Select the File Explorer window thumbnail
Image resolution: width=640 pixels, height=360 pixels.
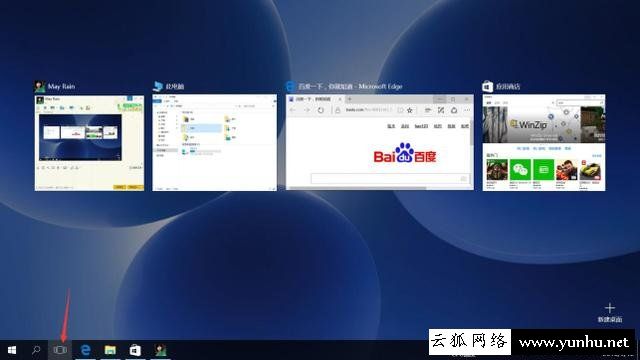coord(214,142)
